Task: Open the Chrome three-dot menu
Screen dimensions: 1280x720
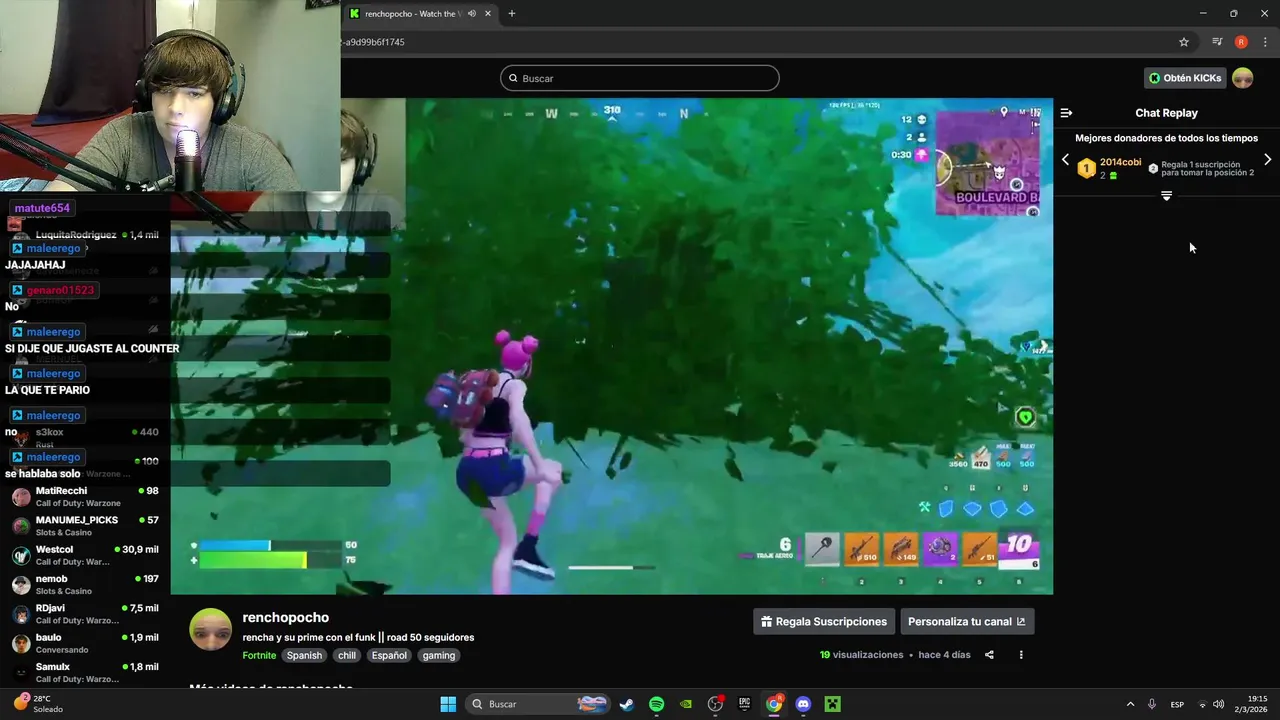Action: click(1265, 42)
